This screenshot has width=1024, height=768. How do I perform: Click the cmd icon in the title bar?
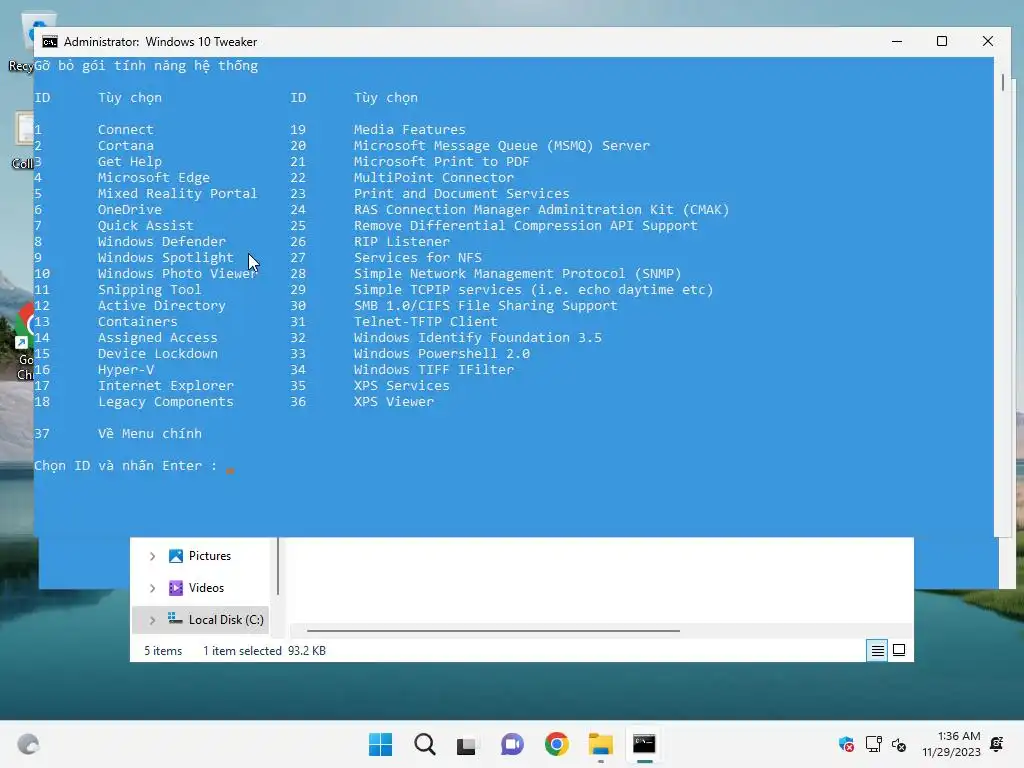point(50,42)
